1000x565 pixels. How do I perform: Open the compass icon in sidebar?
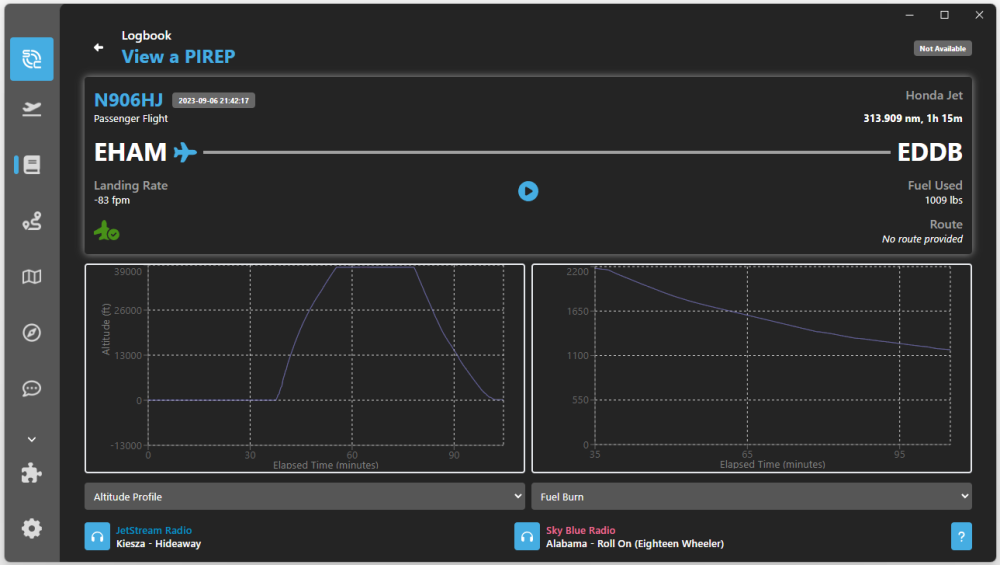(32, 333)
